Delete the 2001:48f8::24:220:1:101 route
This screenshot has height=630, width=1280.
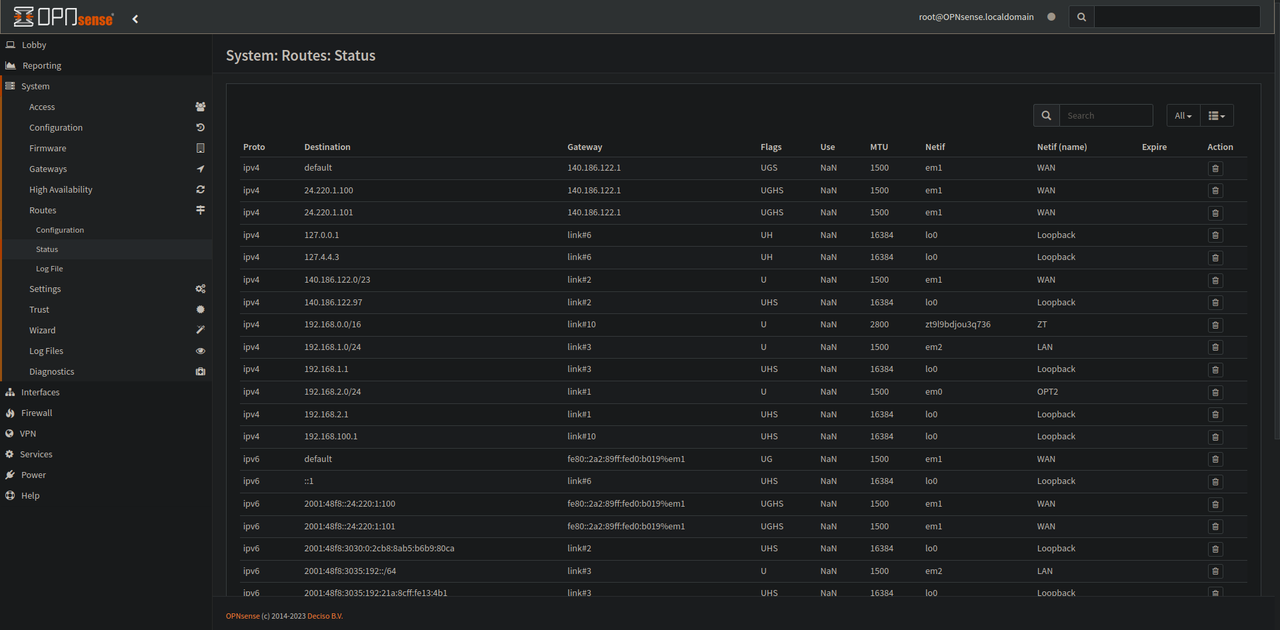pyautogui.click(x=1215, y=526)
